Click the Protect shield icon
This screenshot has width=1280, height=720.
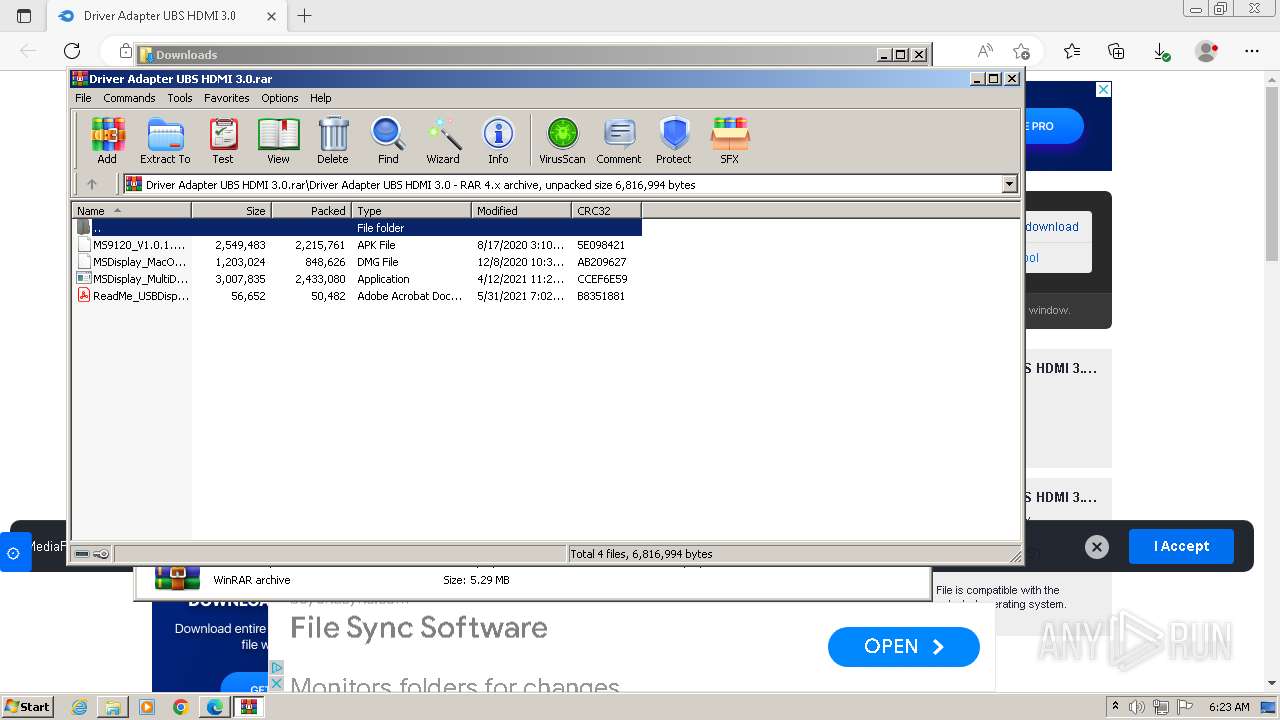pyautogui.click(x=674, y=140)
